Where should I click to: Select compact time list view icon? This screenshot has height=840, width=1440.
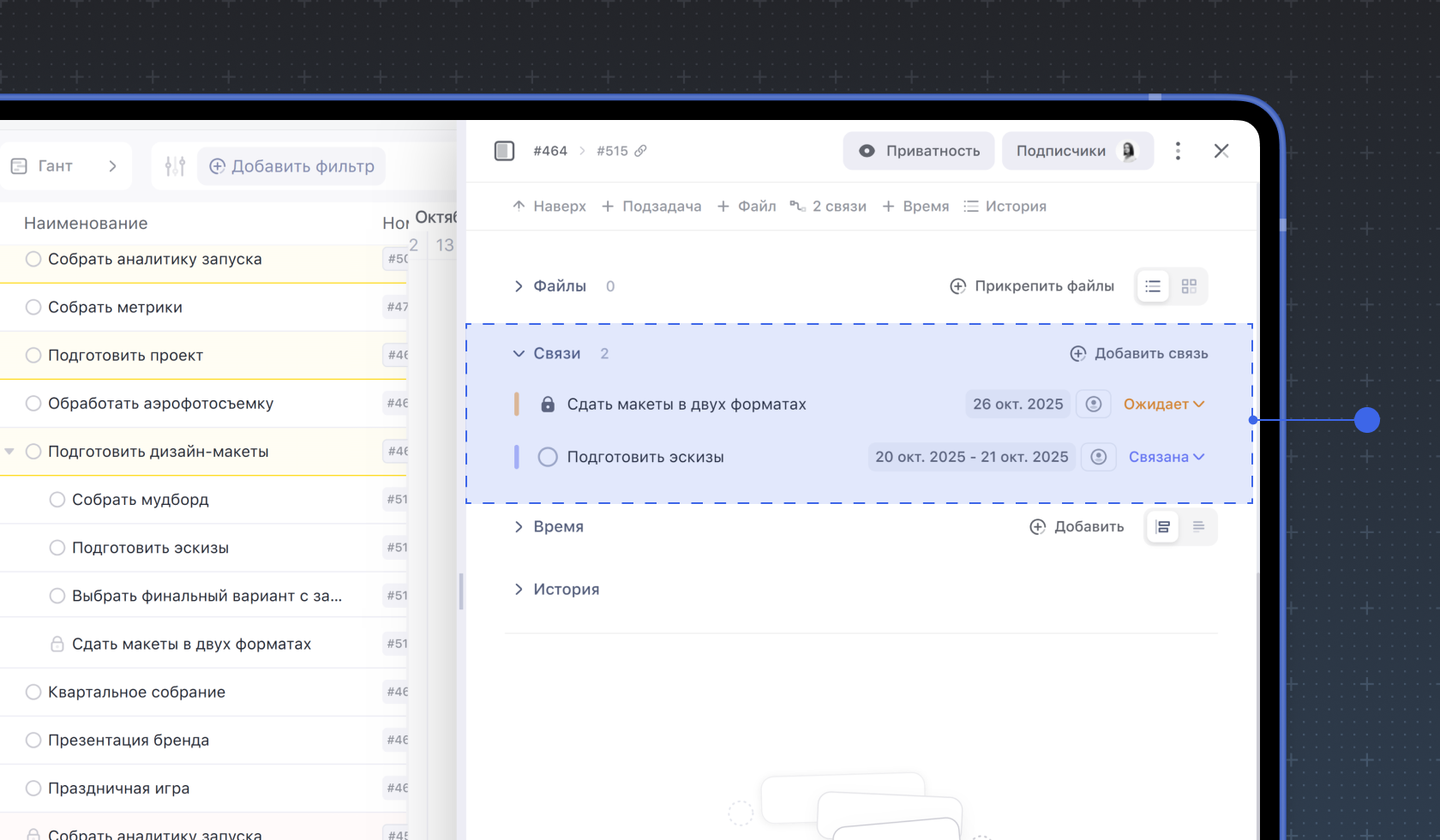(1198, 526)
